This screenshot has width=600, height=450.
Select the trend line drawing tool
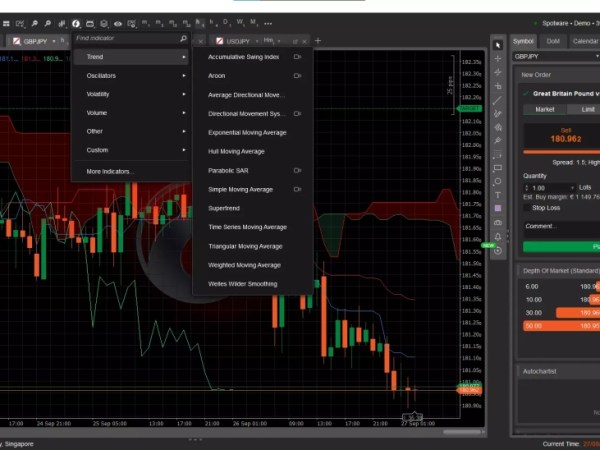pos(497,100)
